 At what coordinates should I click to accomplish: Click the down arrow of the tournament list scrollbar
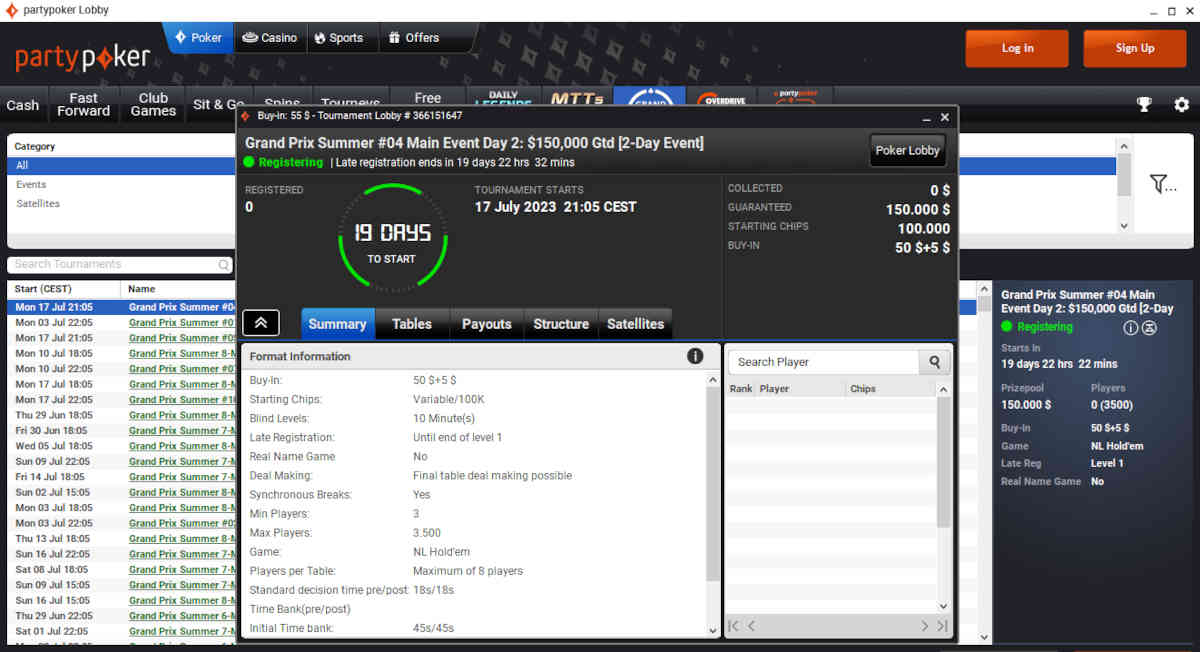coord(984,637)
